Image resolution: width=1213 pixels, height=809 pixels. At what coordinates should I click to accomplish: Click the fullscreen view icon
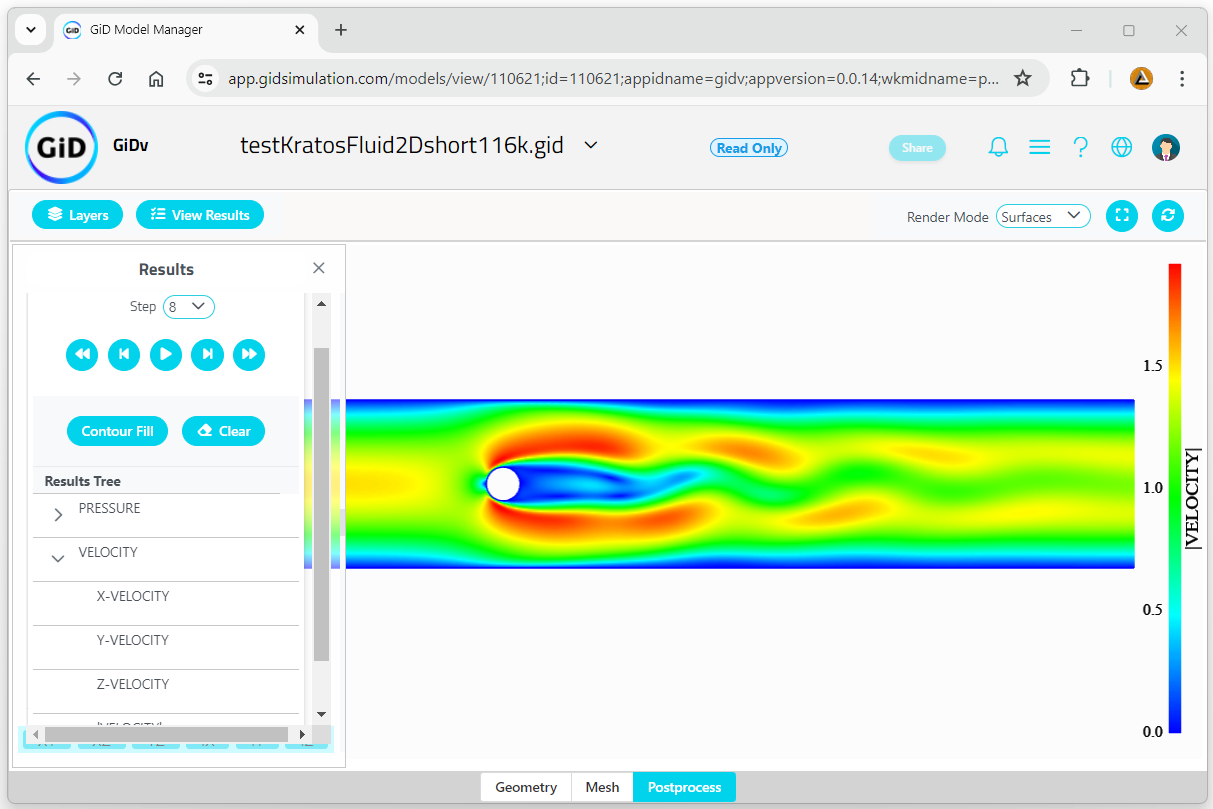tap(1122, 216)
